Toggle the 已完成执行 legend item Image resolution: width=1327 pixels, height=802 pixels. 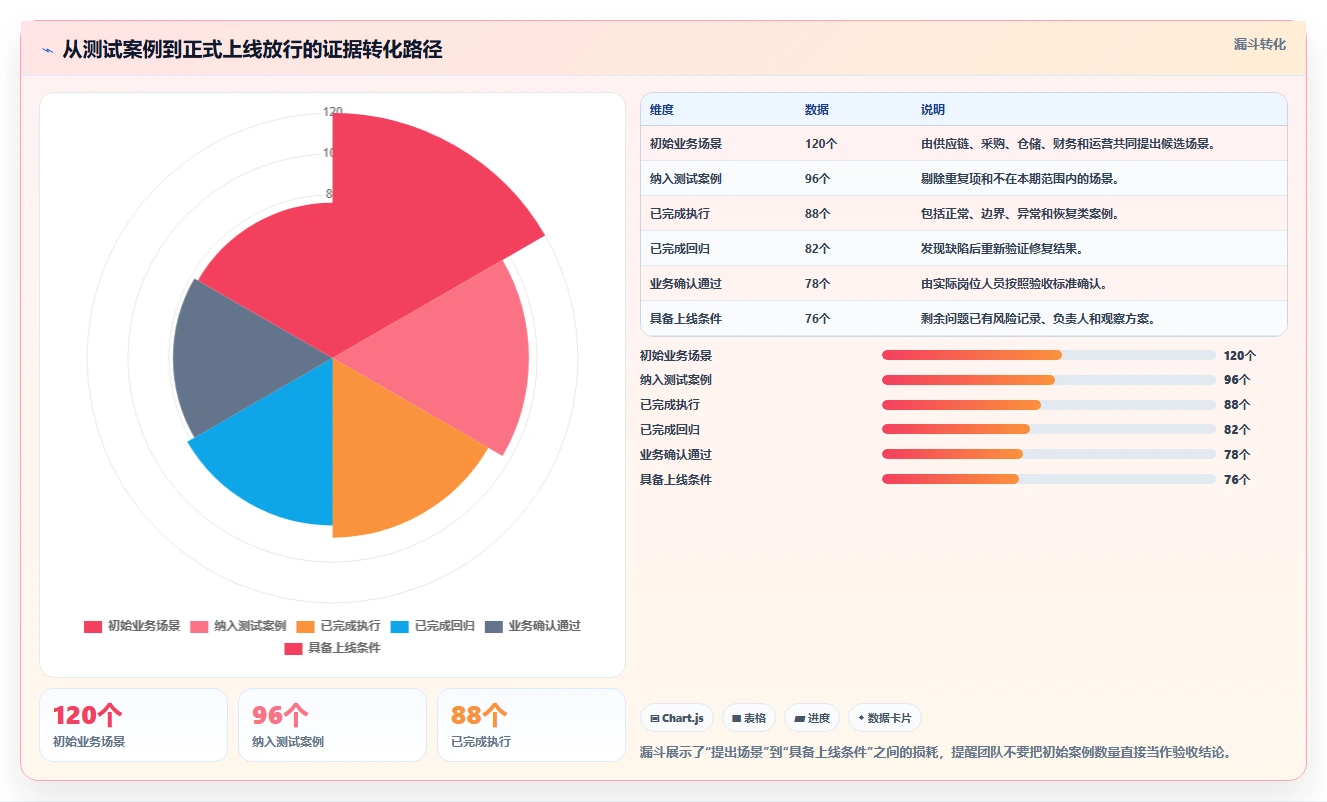click(338, 626)
